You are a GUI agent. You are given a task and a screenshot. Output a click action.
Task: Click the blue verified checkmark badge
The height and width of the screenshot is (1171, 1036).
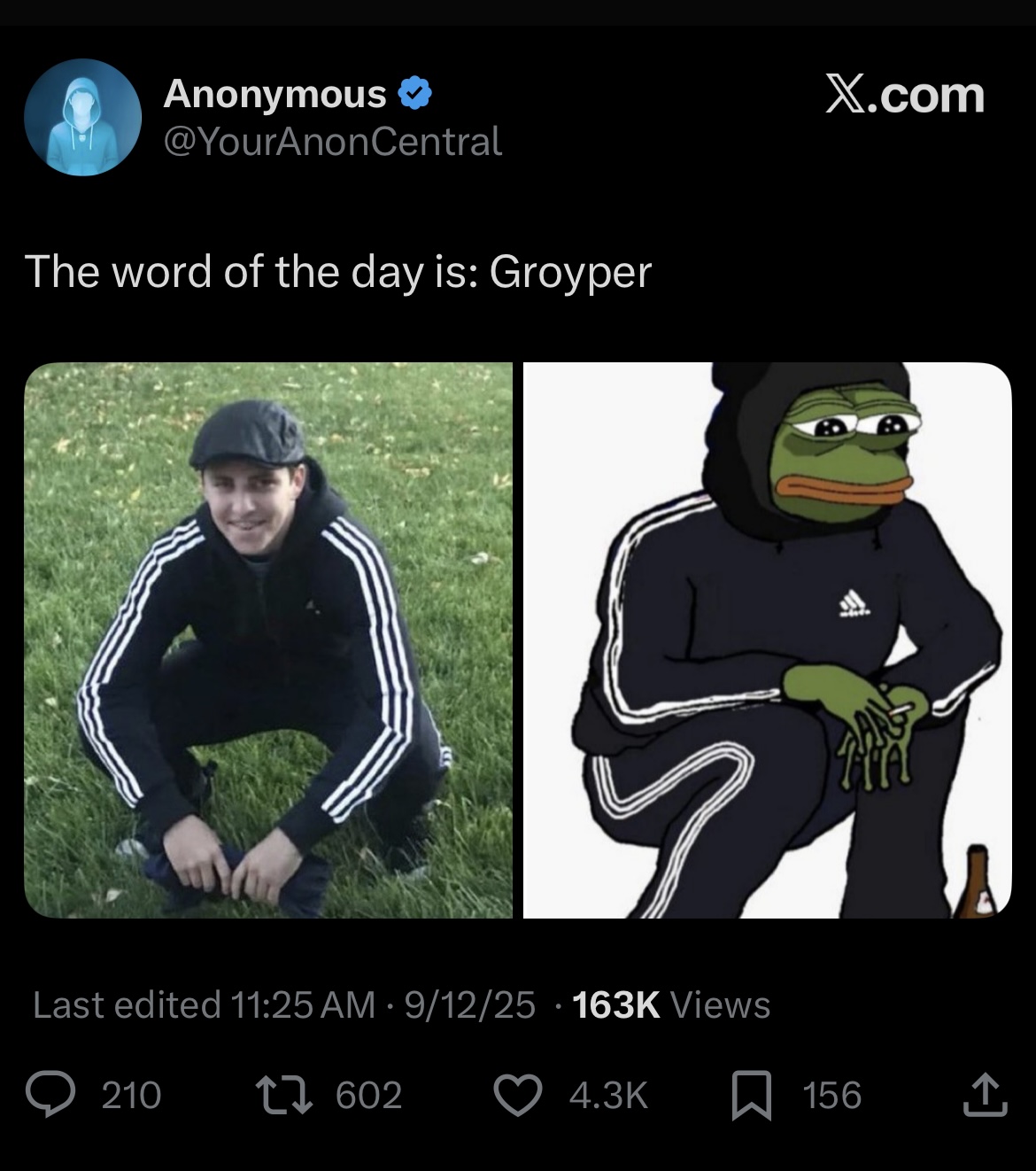tap(415, 93)
